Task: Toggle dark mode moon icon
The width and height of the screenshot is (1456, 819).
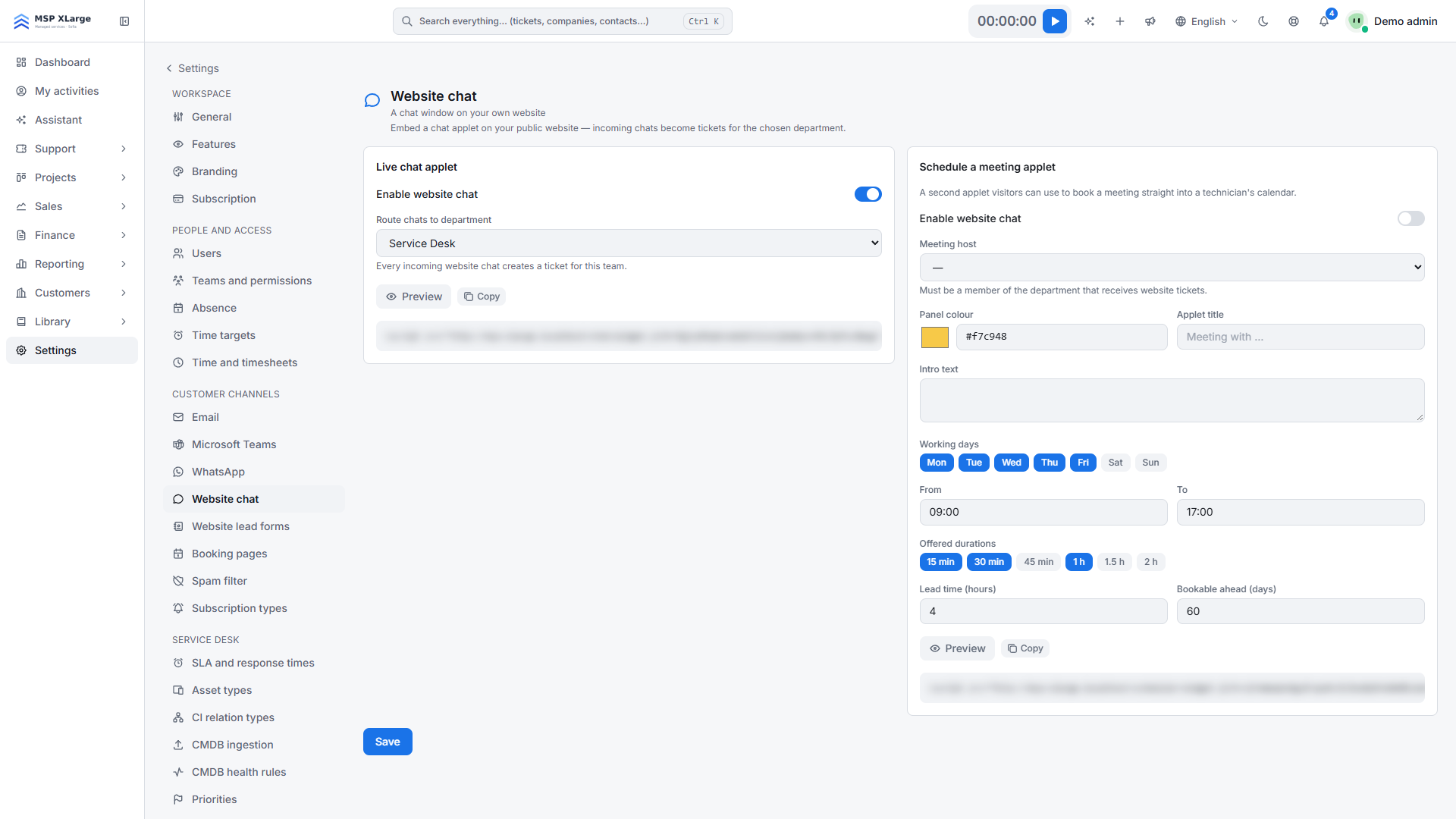Action: coord(1263,21)
